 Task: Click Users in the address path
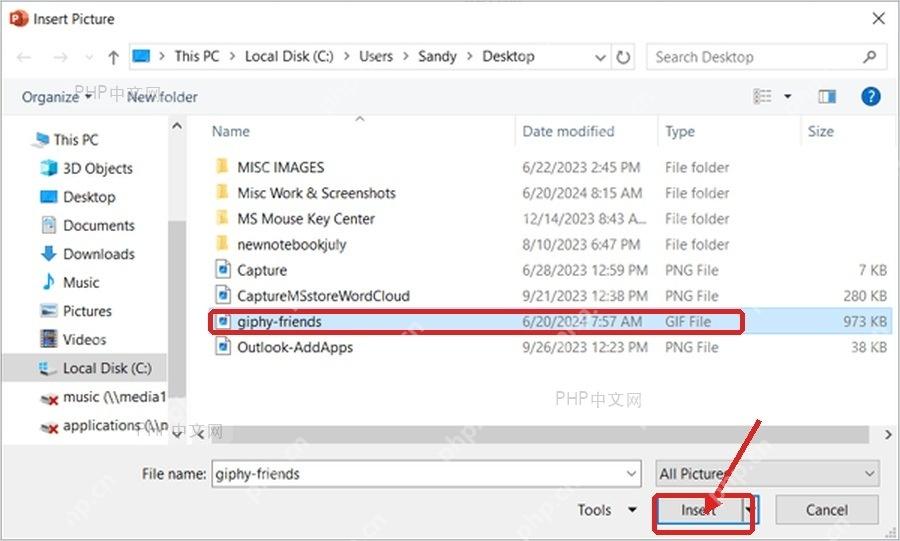(376, 56)
